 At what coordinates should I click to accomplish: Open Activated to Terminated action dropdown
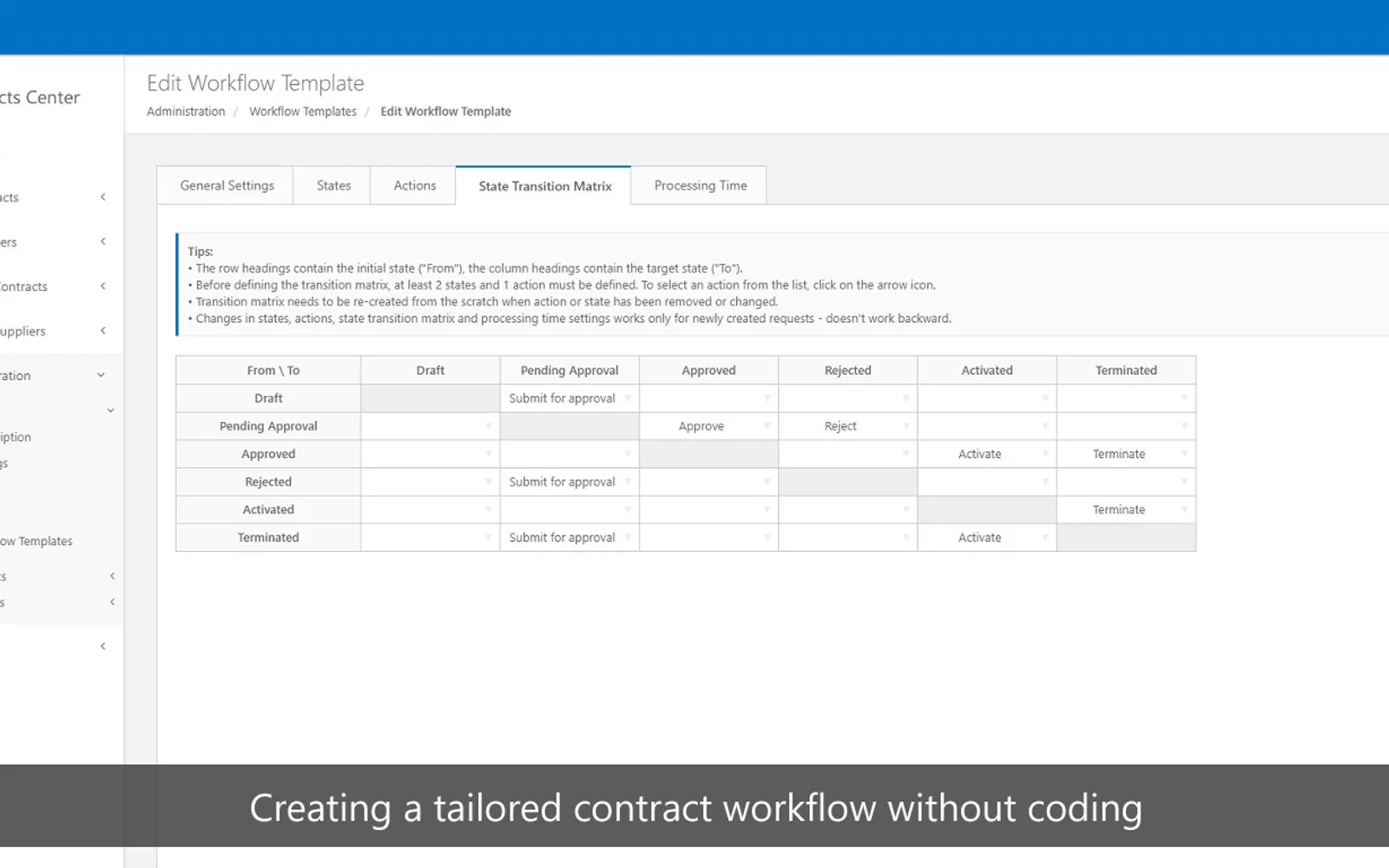1126,510
